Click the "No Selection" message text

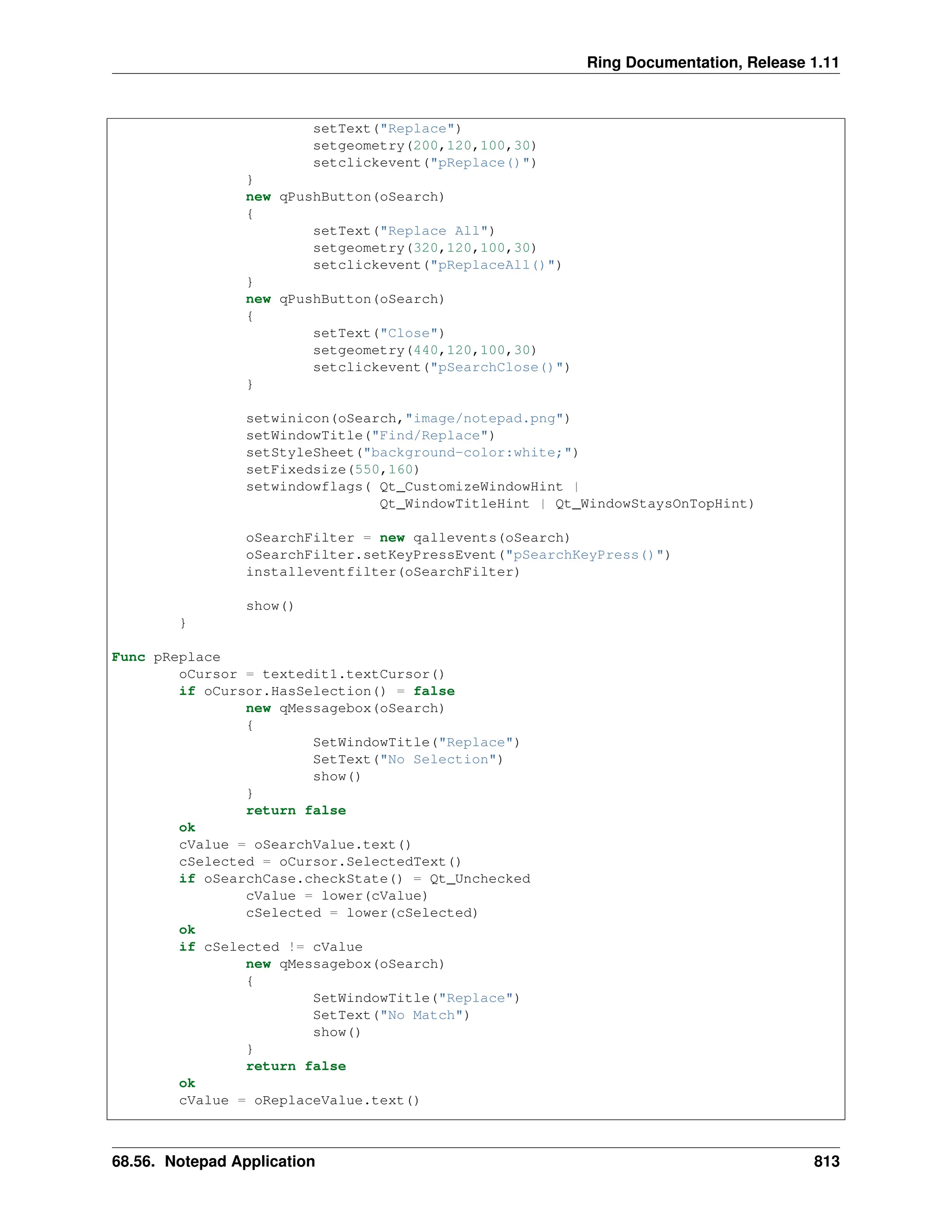coord(438,760)
